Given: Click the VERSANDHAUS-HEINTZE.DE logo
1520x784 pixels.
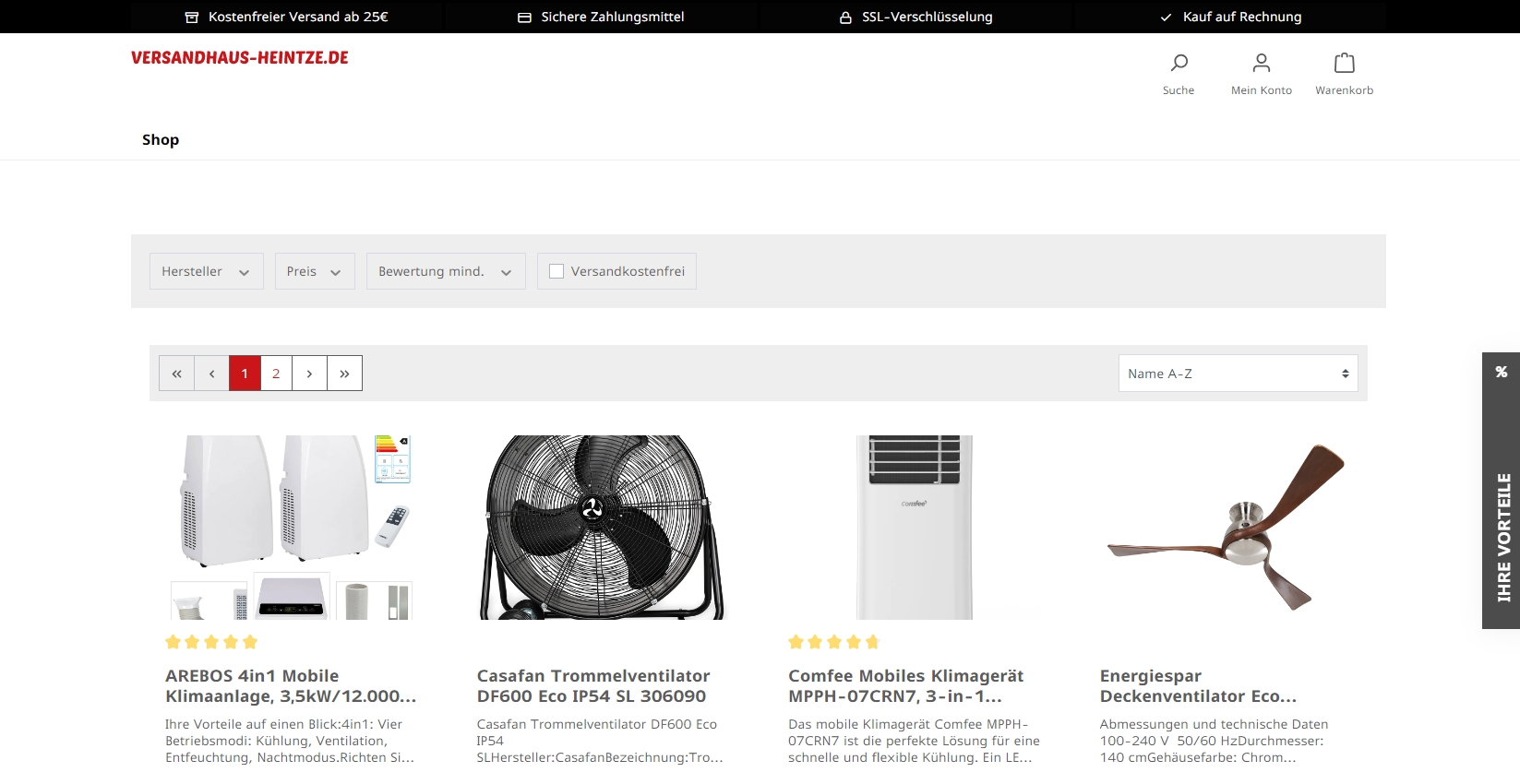Looking at the screenshot, I should 240,58.
